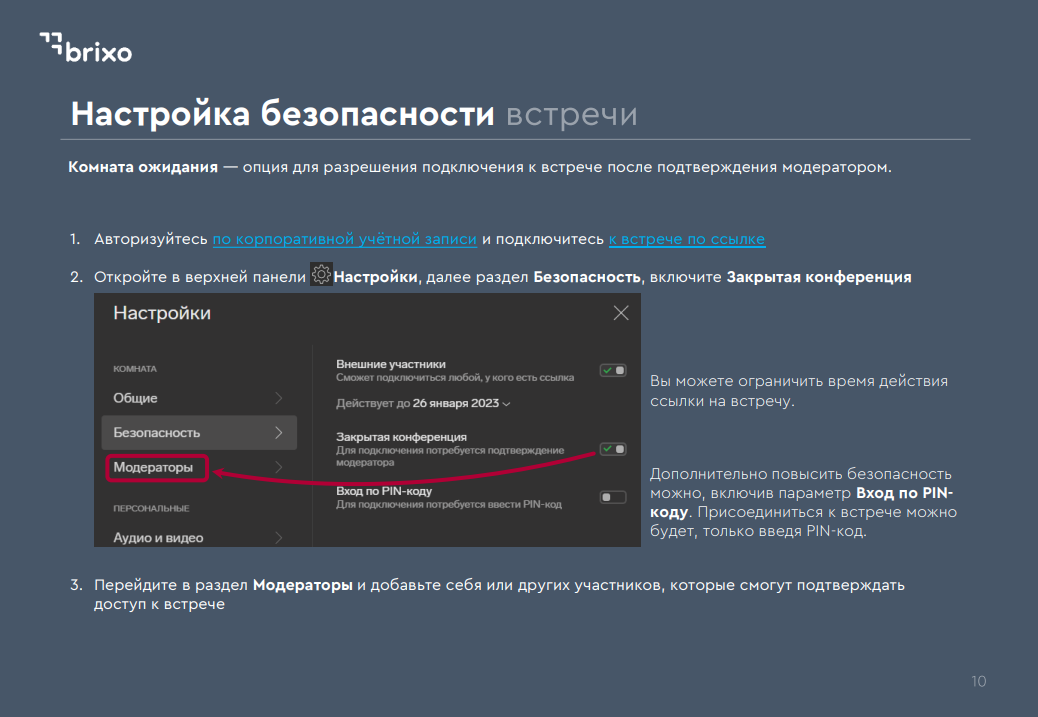Click the gear icon next to Настройки
Viewport: 1038px width, 717px height.
(321, 276)
